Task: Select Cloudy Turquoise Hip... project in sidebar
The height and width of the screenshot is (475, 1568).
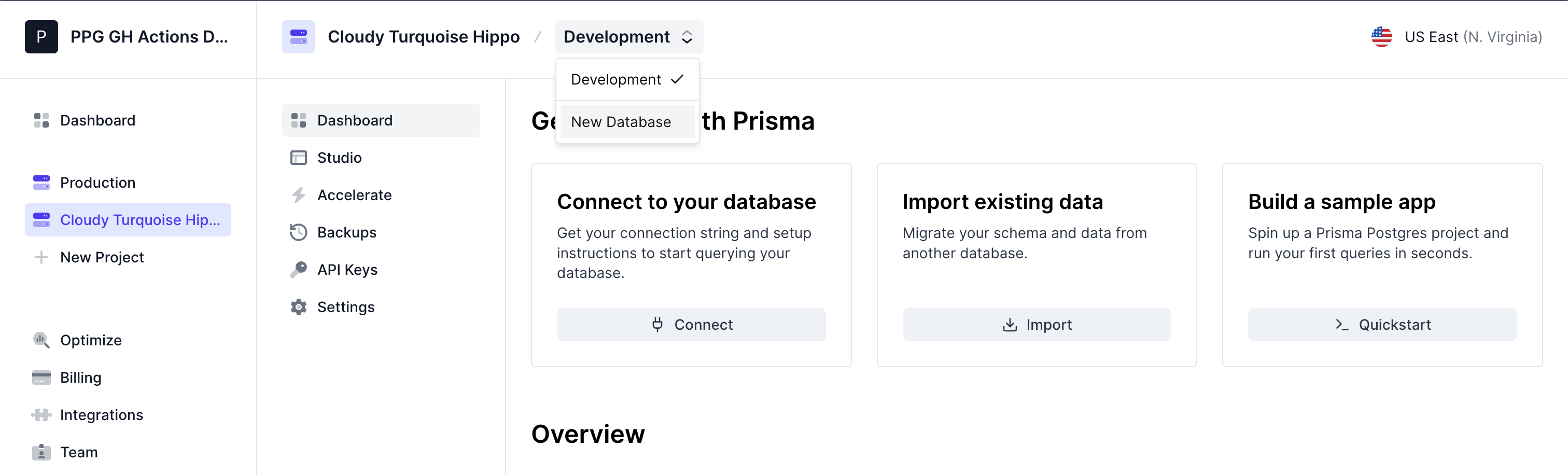Action: point(128,220)
